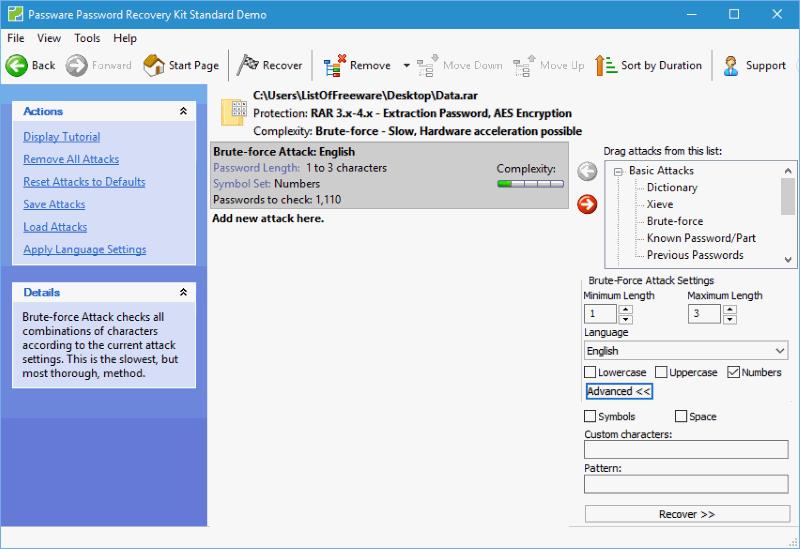The width and height of the screenshot is (800, 549).
Task: Collapse the Actions panel
Action: [x=183, y=111]
